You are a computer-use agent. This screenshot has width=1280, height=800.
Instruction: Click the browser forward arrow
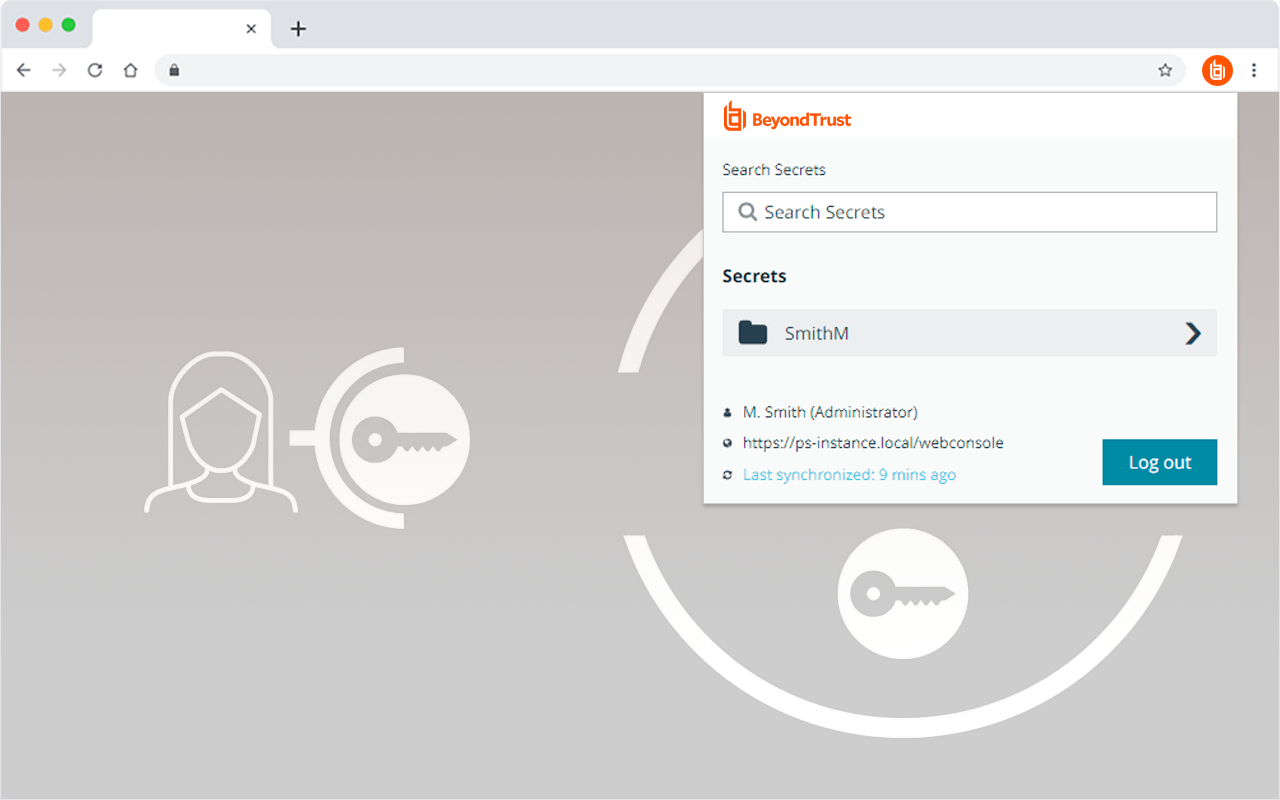(x=59, y=70)
